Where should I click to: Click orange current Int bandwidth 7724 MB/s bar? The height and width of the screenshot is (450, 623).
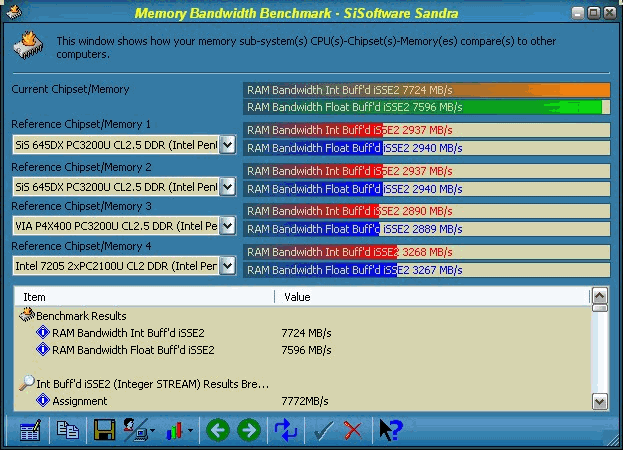[427, 90]
